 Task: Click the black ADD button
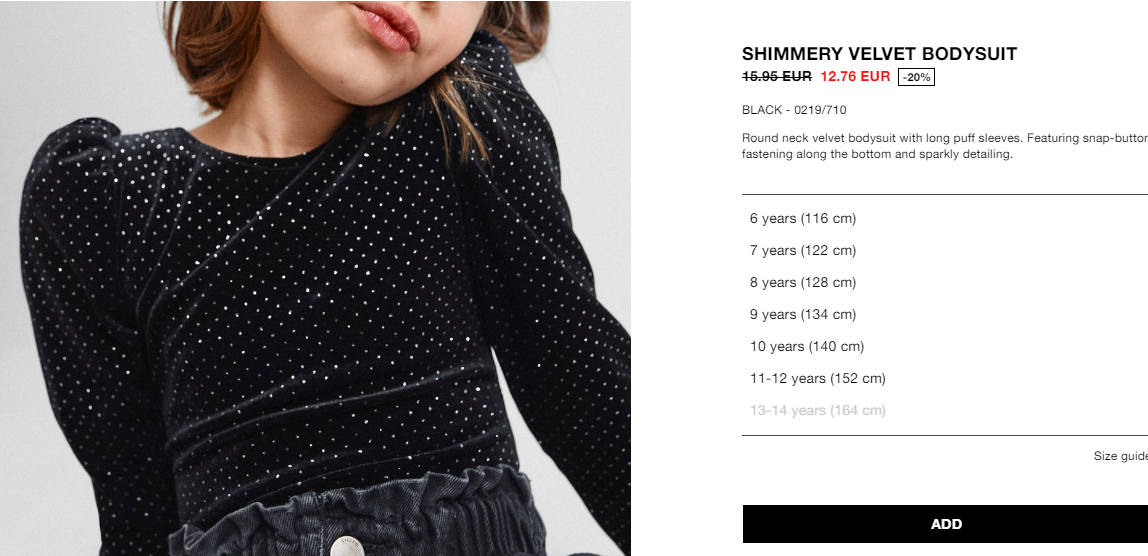945,524
